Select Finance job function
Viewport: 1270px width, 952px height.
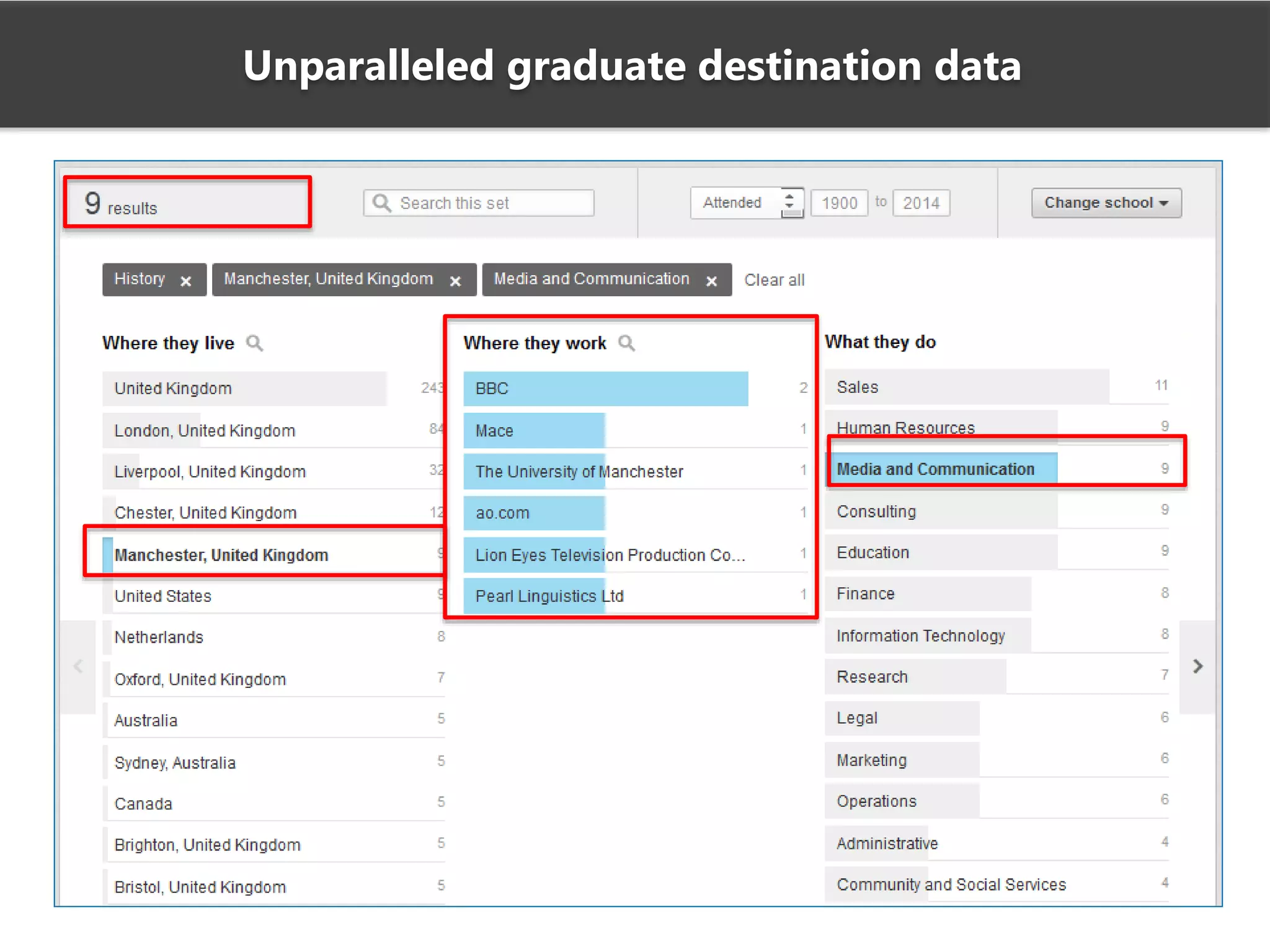pyautogui.click(x=997, y=594)
